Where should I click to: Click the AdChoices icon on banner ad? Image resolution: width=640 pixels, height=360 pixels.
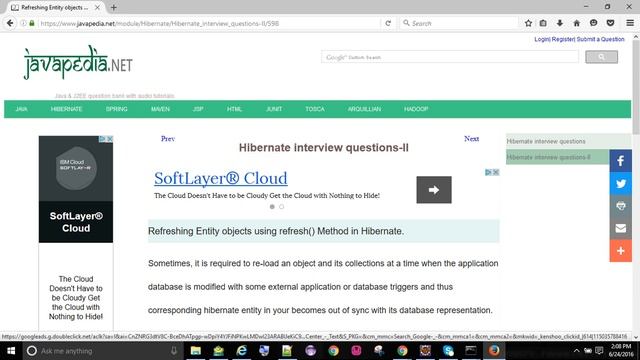click(x=488, y=172)
